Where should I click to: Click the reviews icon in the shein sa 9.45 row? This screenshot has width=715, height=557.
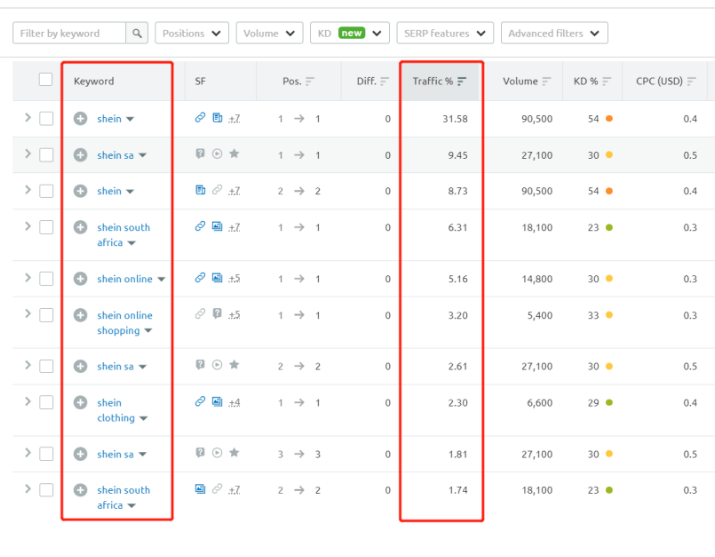point(200,154)
